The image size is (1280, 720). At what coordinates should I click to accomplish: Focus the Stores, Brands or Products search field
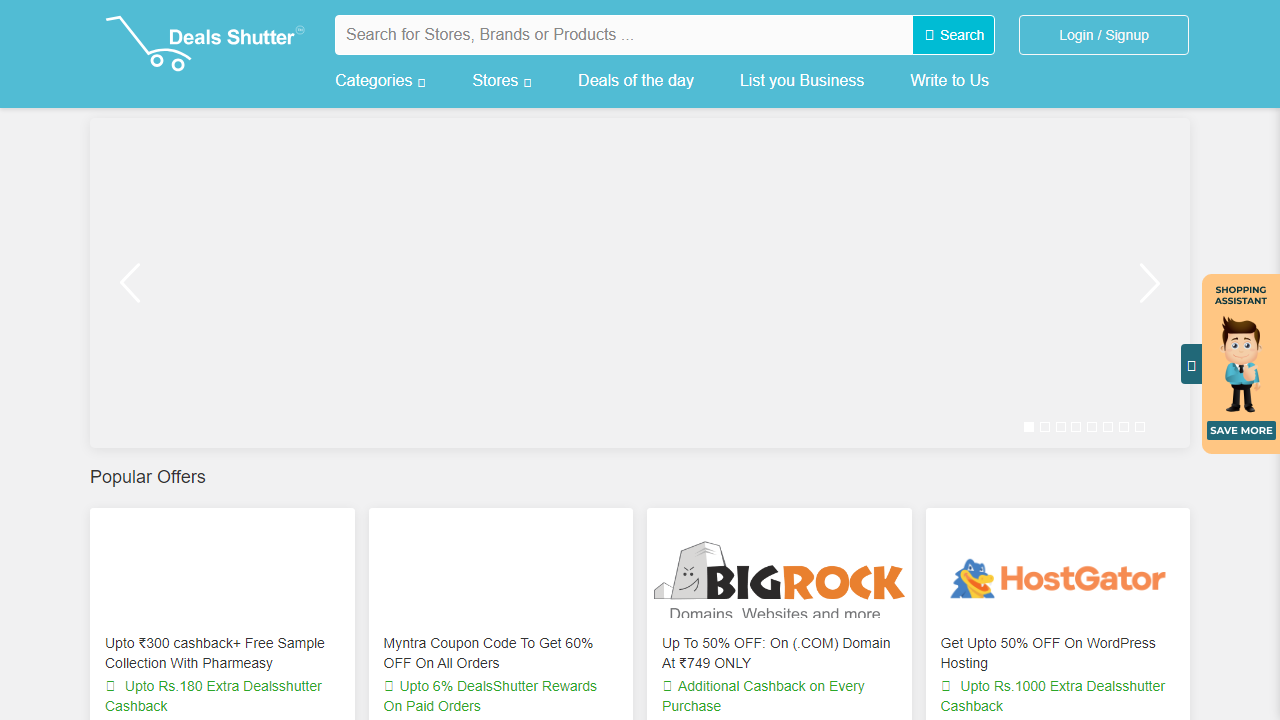click(x=624, y=35)
